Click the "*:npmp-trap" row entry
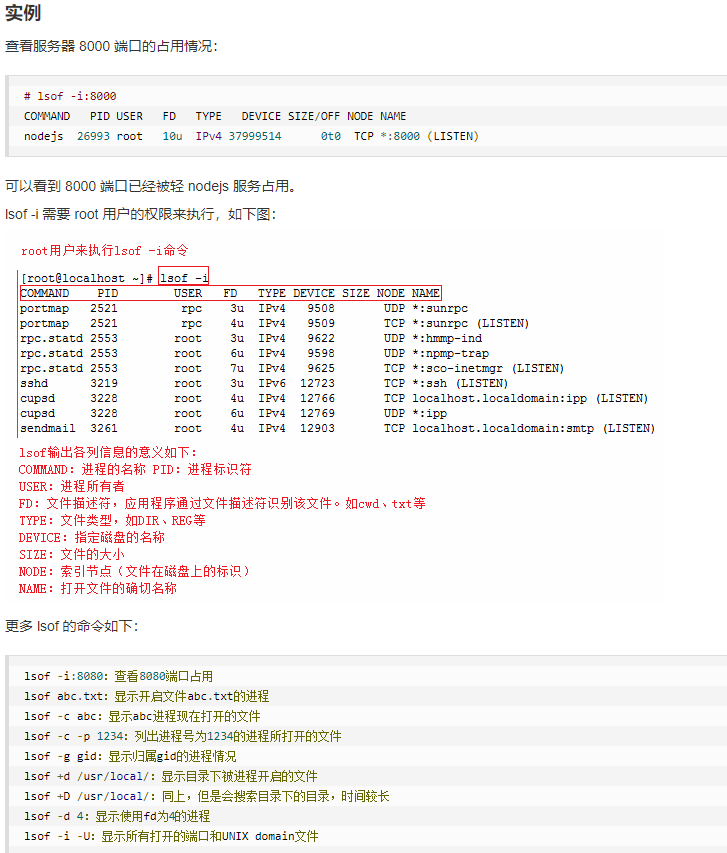Viewport: 727px width, 853px height. (x=451, y=354)
